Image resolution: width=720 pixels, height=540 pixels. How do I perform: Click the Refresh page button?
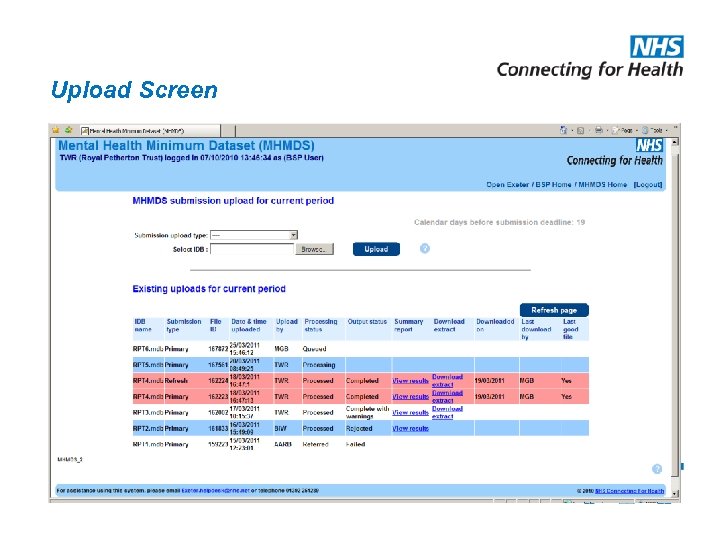(x=554, y=310)
